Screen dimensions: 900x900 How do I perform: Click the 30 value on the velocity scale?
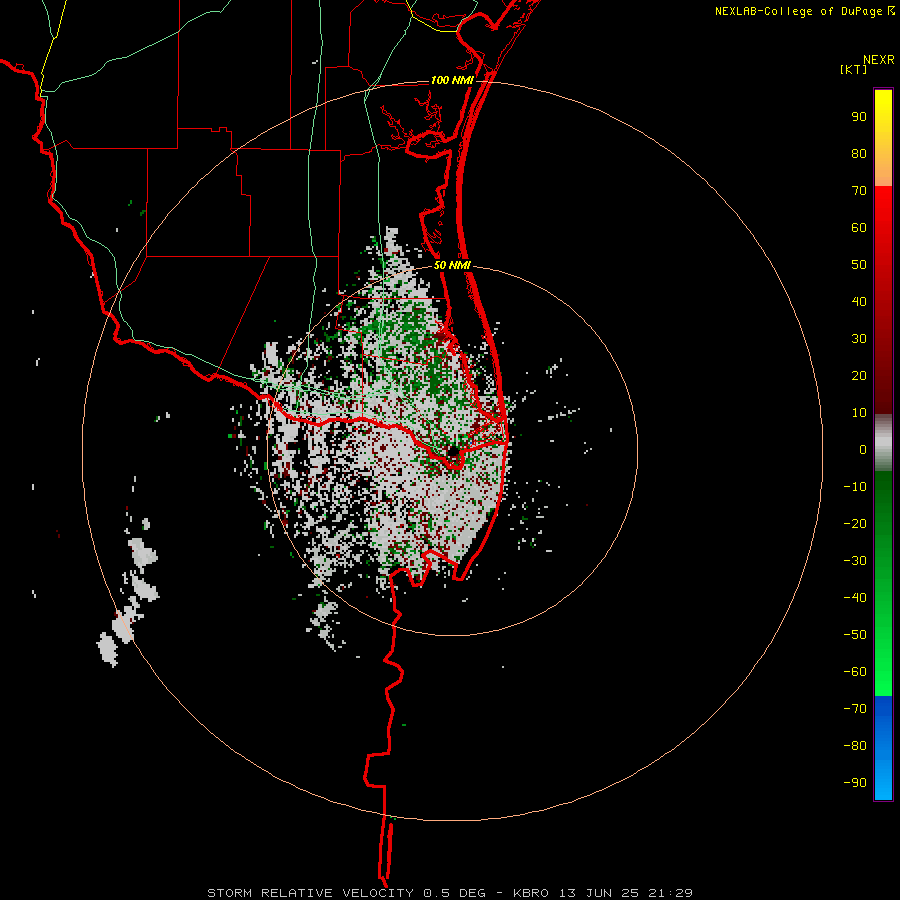tap(859, 339)
